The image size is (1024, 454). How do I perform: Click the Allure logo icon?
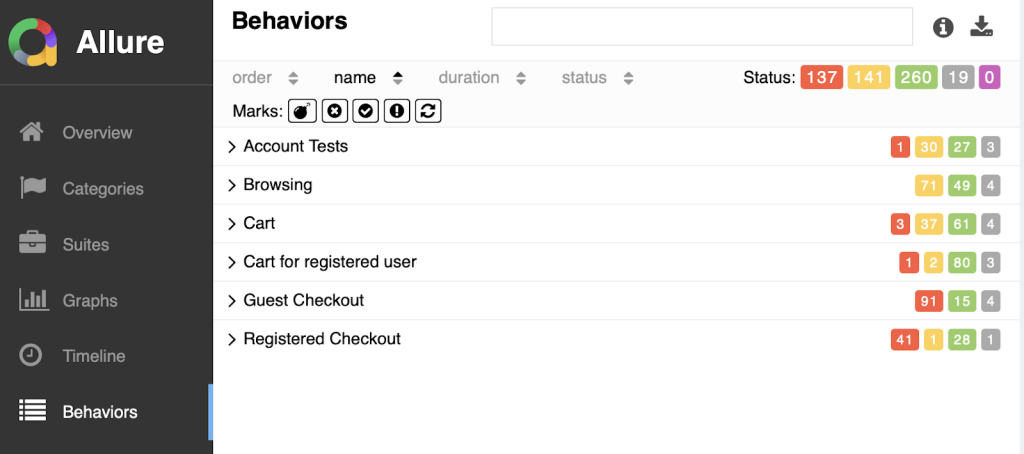[34, 42]
